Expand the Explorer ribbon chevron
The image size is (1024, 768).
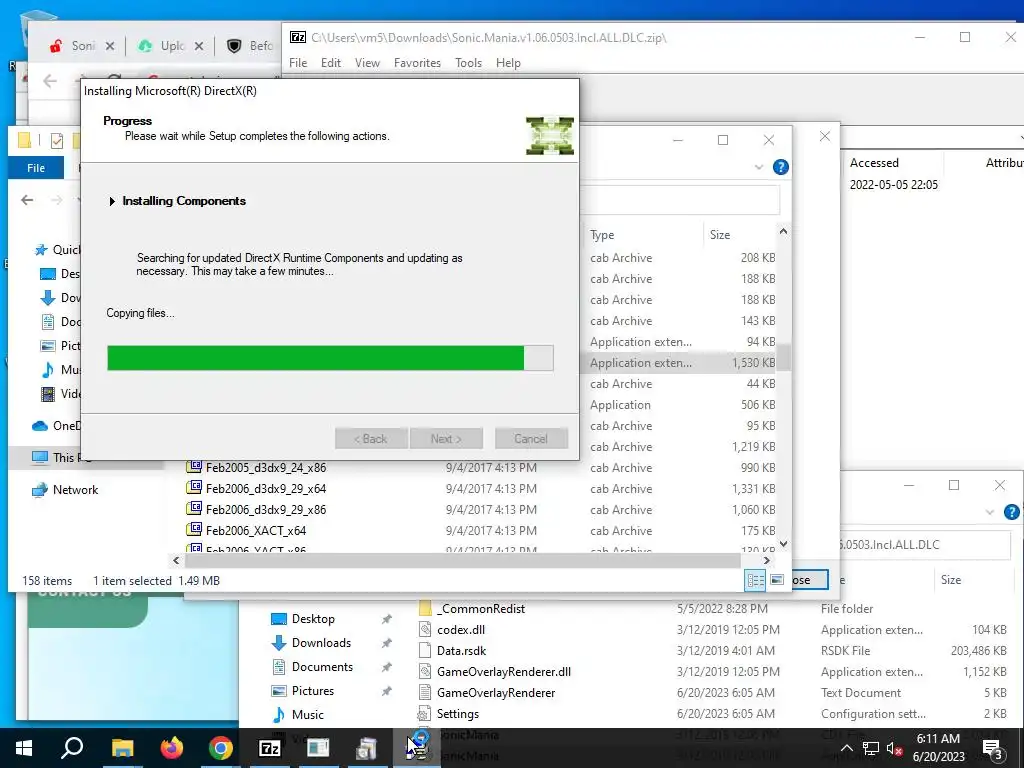tap(759, 167)
